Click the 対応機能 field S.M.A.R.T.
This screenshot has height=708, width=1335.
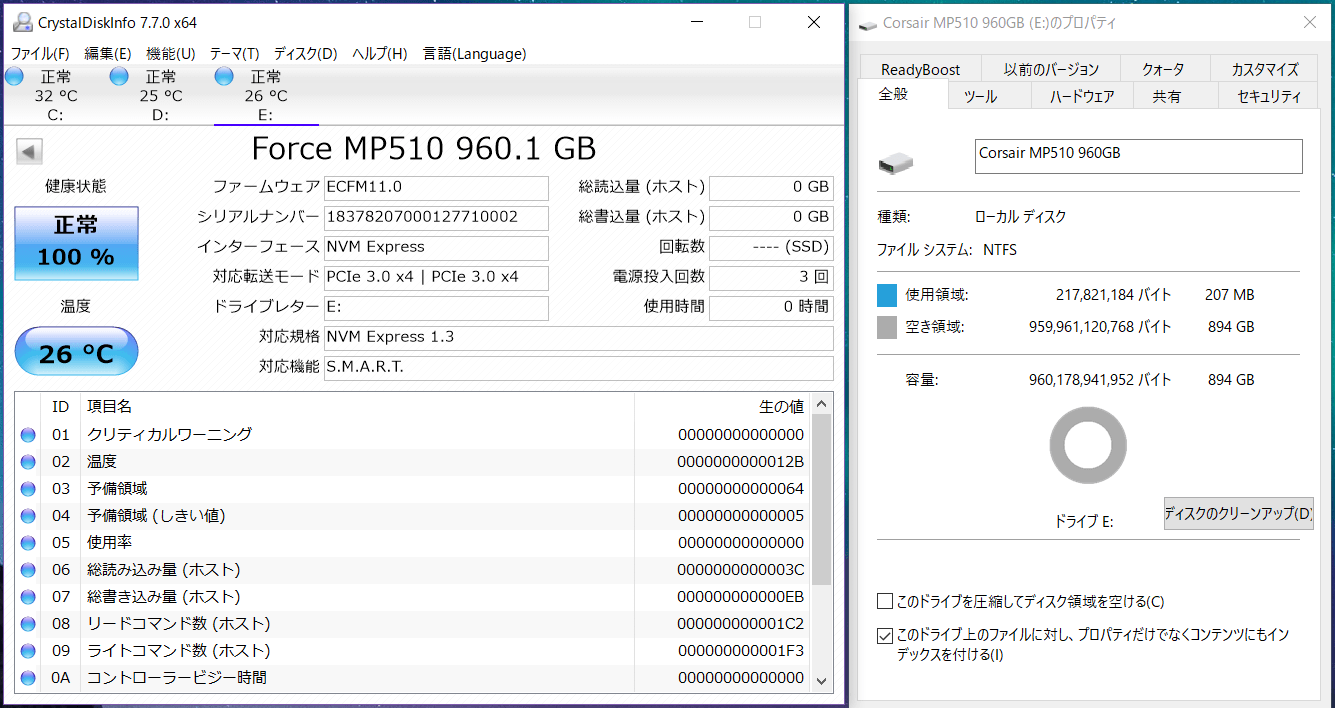pos(578,367)
